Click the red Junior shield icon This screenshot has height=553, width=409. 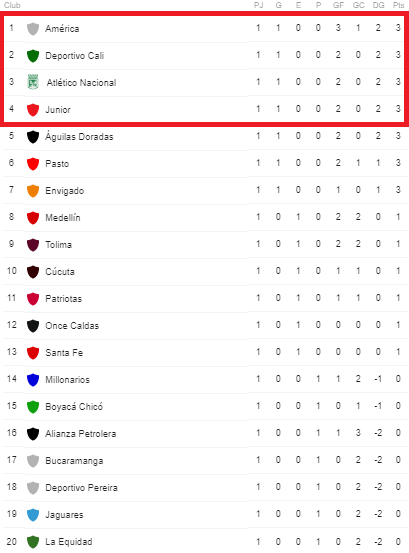[x=33, y=110]
